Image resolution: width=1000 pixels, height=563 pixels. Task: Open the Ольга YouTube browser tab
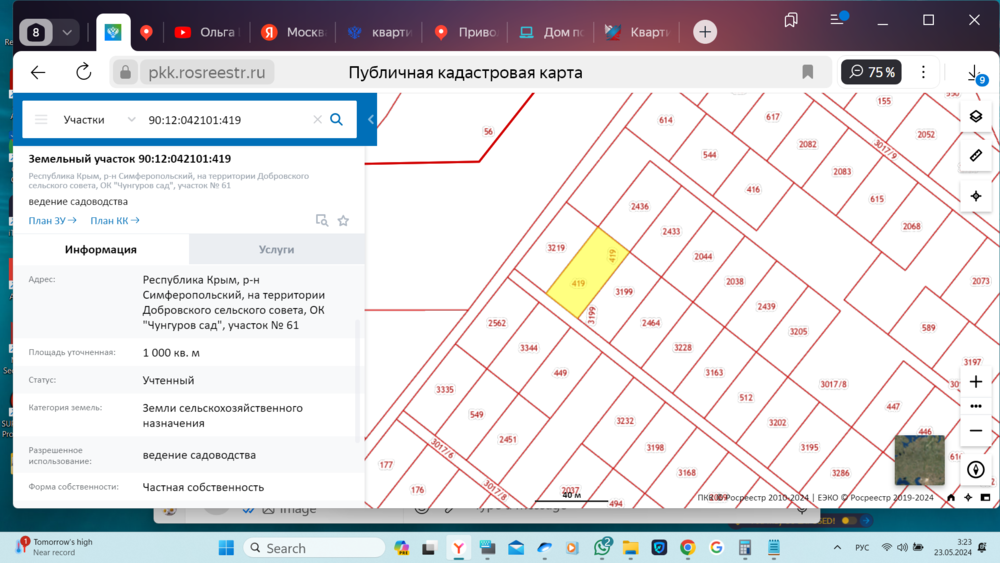pos(207,32)
